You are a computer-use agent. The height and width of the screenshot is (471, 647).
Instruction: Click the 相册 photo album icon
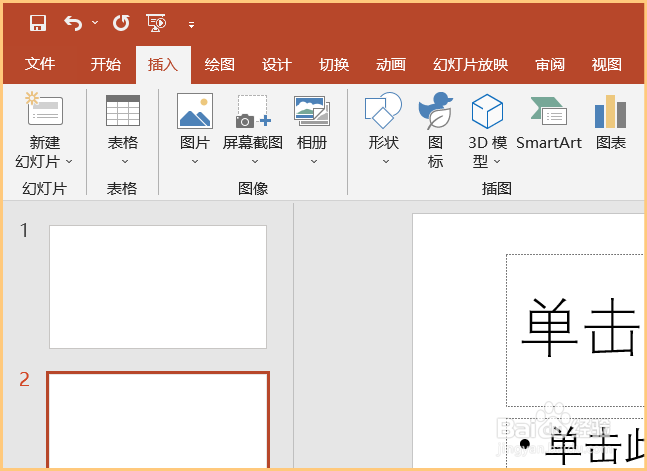tap(312, 111)
